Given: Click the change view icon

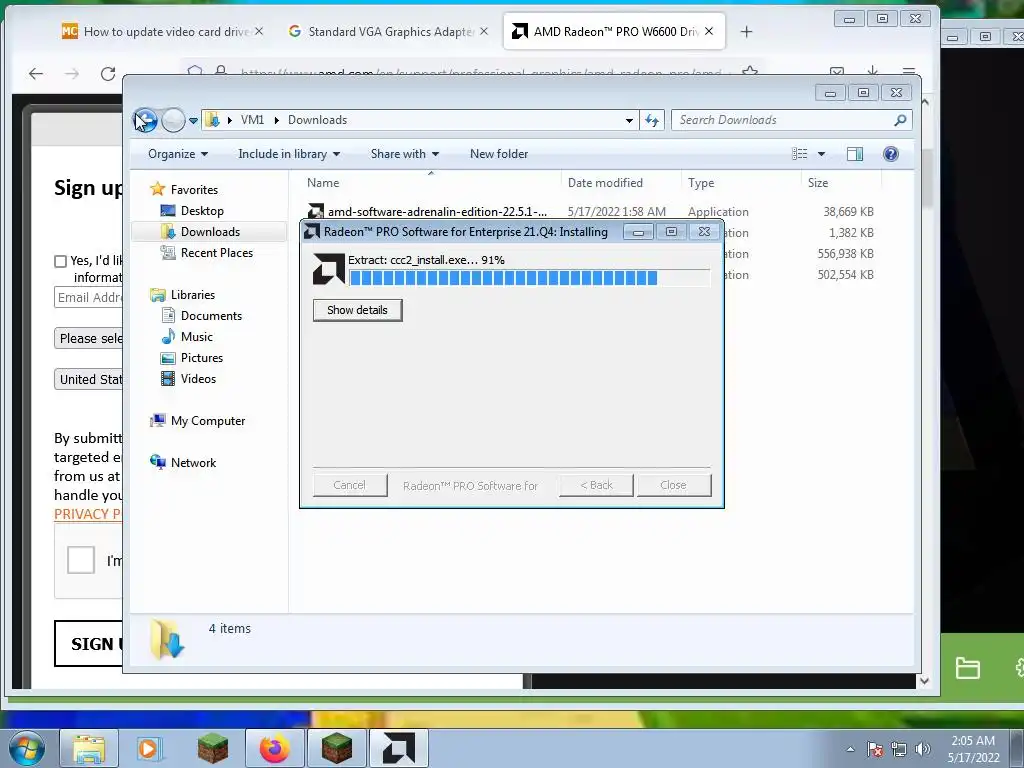Looking at the screenshot, I should pyautogui.click(x=800, y=154).
